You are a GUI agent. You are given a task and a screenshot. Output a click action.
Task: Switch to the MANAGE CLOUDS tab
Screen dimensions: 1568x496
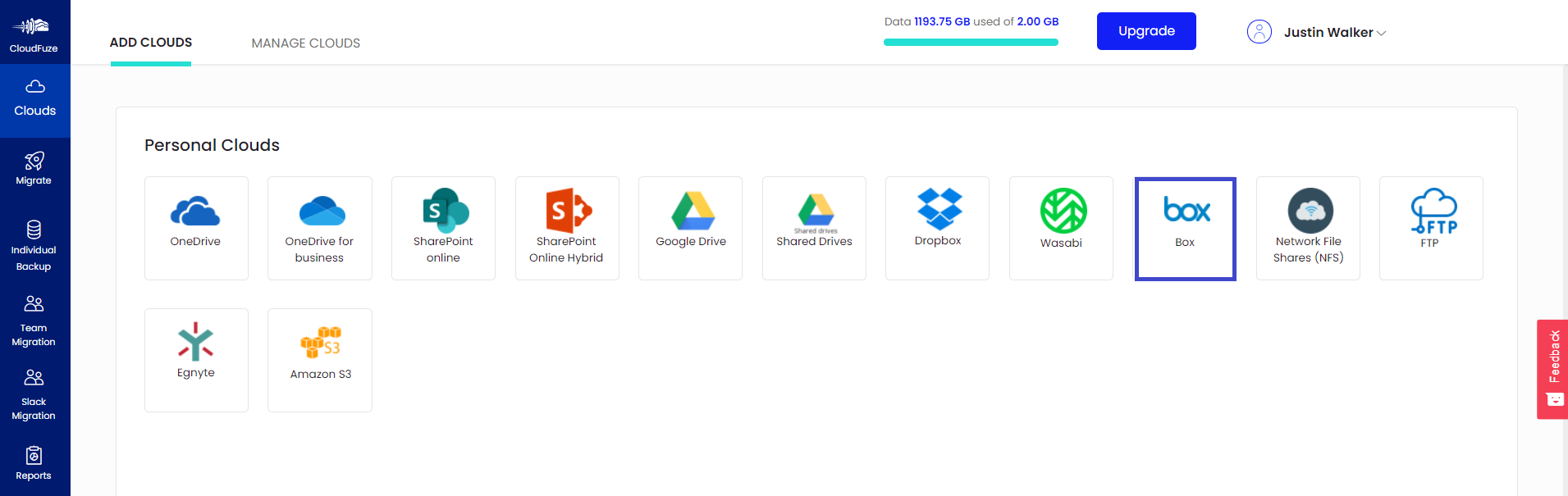coord(305,43)
